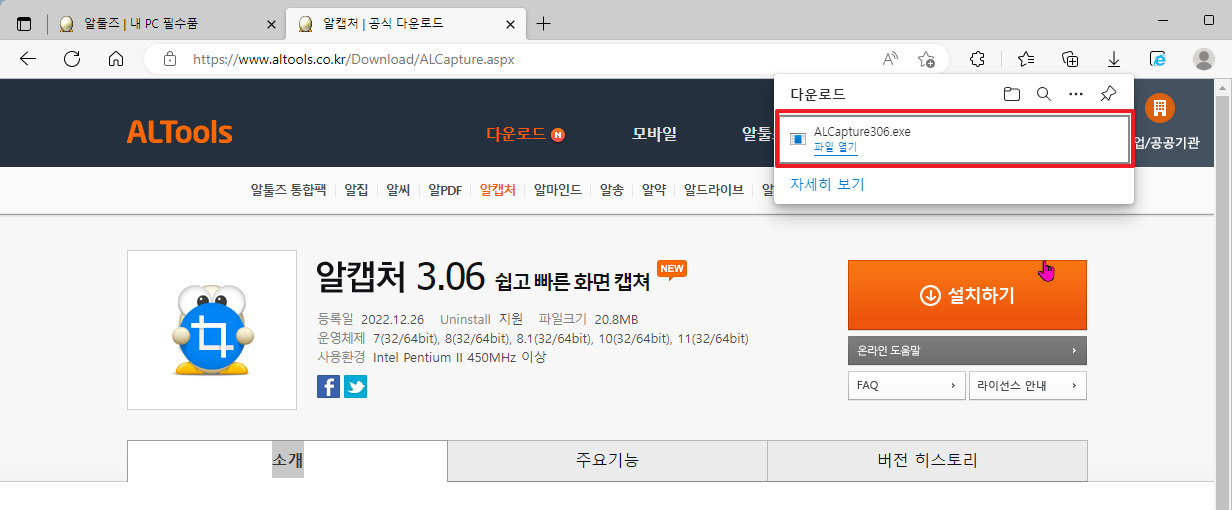Click Internet Explorer mode icon
The image size is (1232, 510).
[1158, 59]
